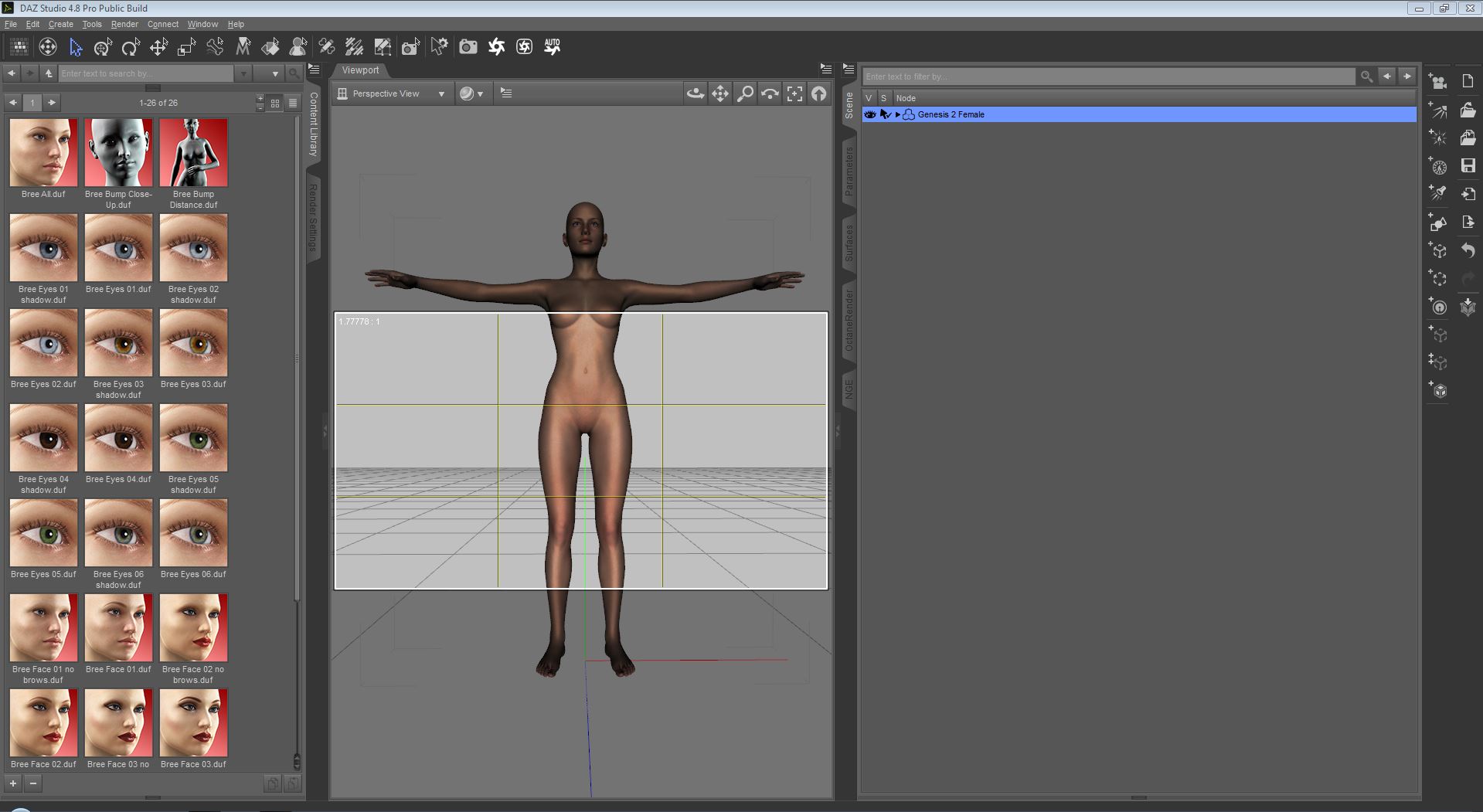Click the Render camera icon
The image size is (1483, 812).
click(x=468, y=47)
